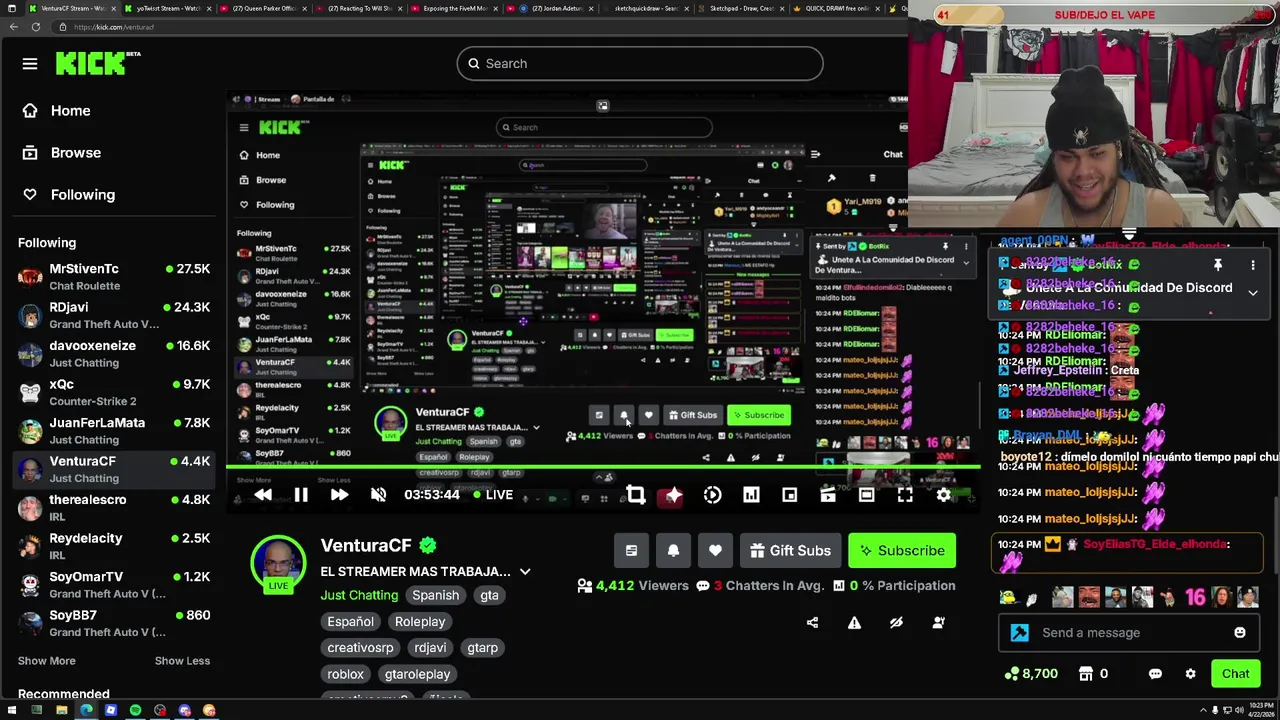Expand list with Show More
The height and width of the screenshot is (720, 1280).
tap(46, 661)
